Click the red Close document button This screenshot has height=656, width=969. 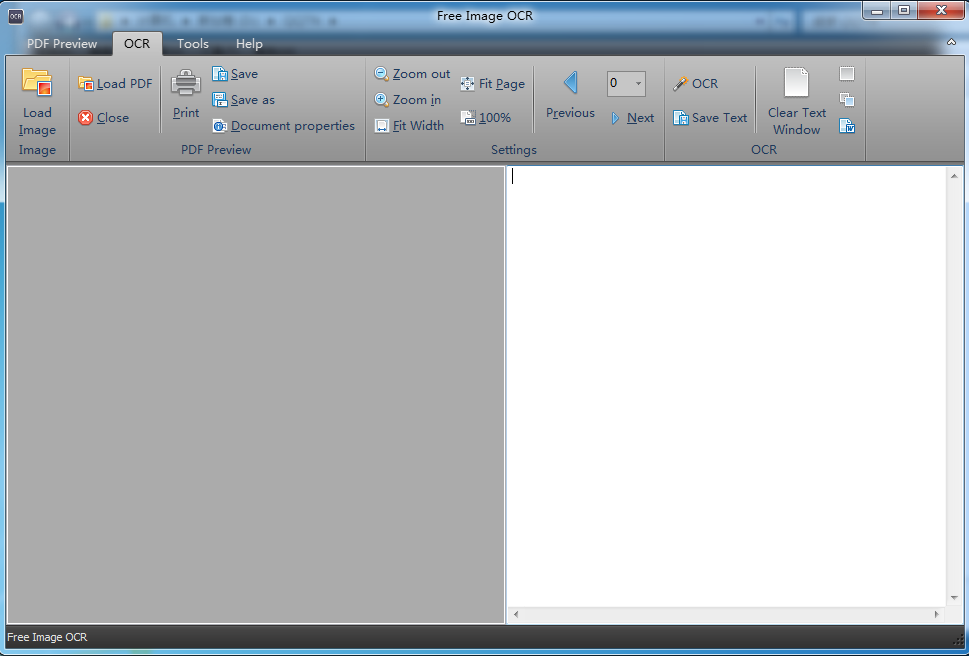tap(104, 117)
